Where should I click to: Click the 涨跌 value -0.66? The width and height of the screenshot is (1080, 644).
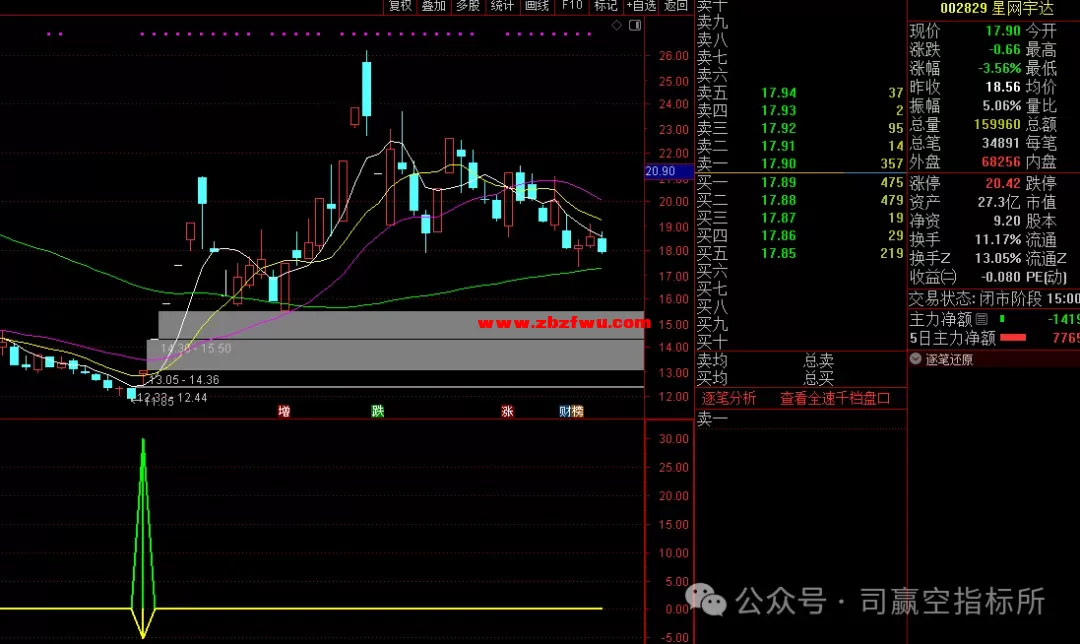1004,50
